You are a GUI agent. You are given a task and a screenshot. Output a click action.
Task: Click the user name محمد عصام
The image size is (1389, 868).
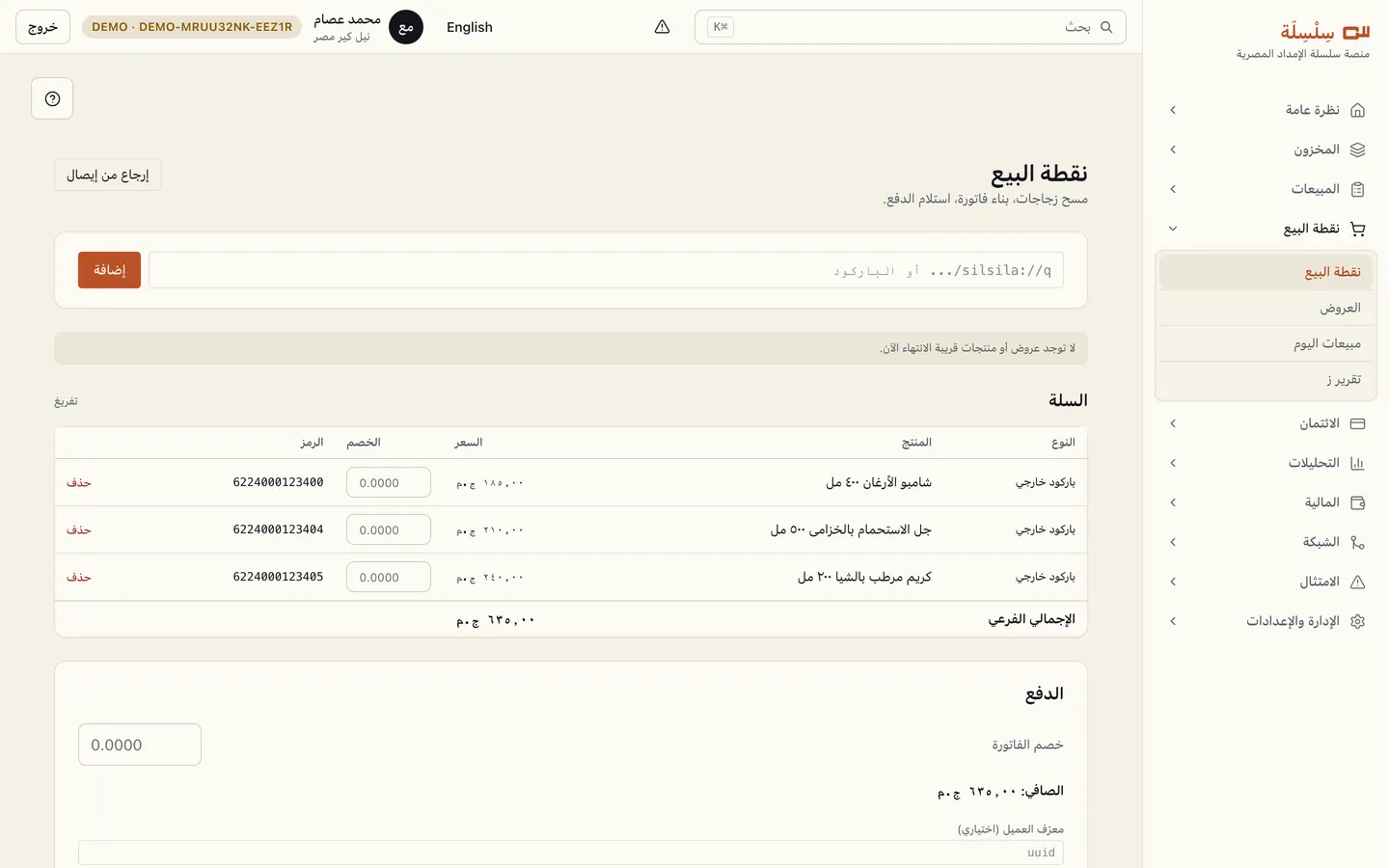[x=347, y=19]
